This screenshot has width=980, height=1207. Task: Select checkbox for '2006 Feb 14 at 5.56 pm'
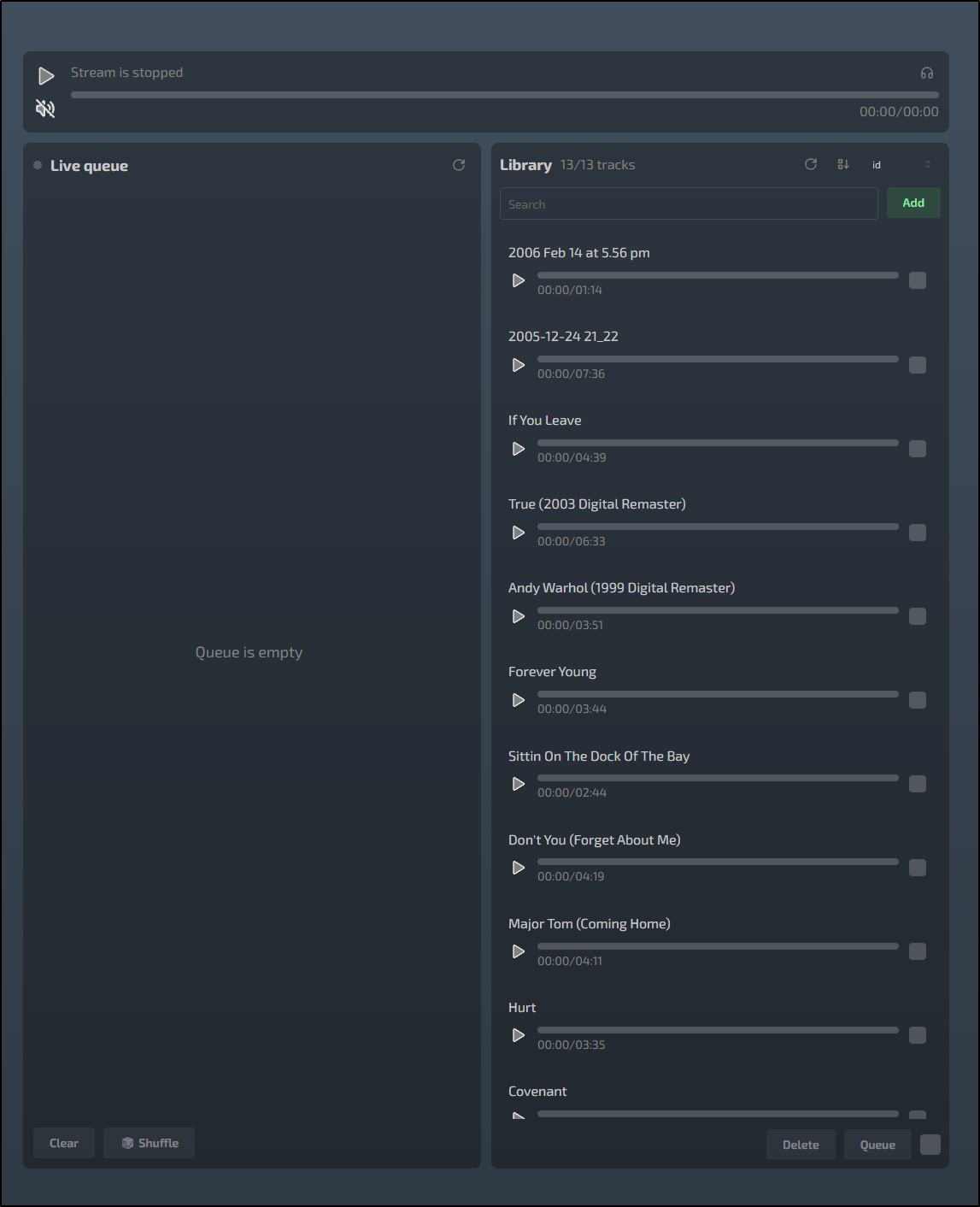[x=918, y=280]
